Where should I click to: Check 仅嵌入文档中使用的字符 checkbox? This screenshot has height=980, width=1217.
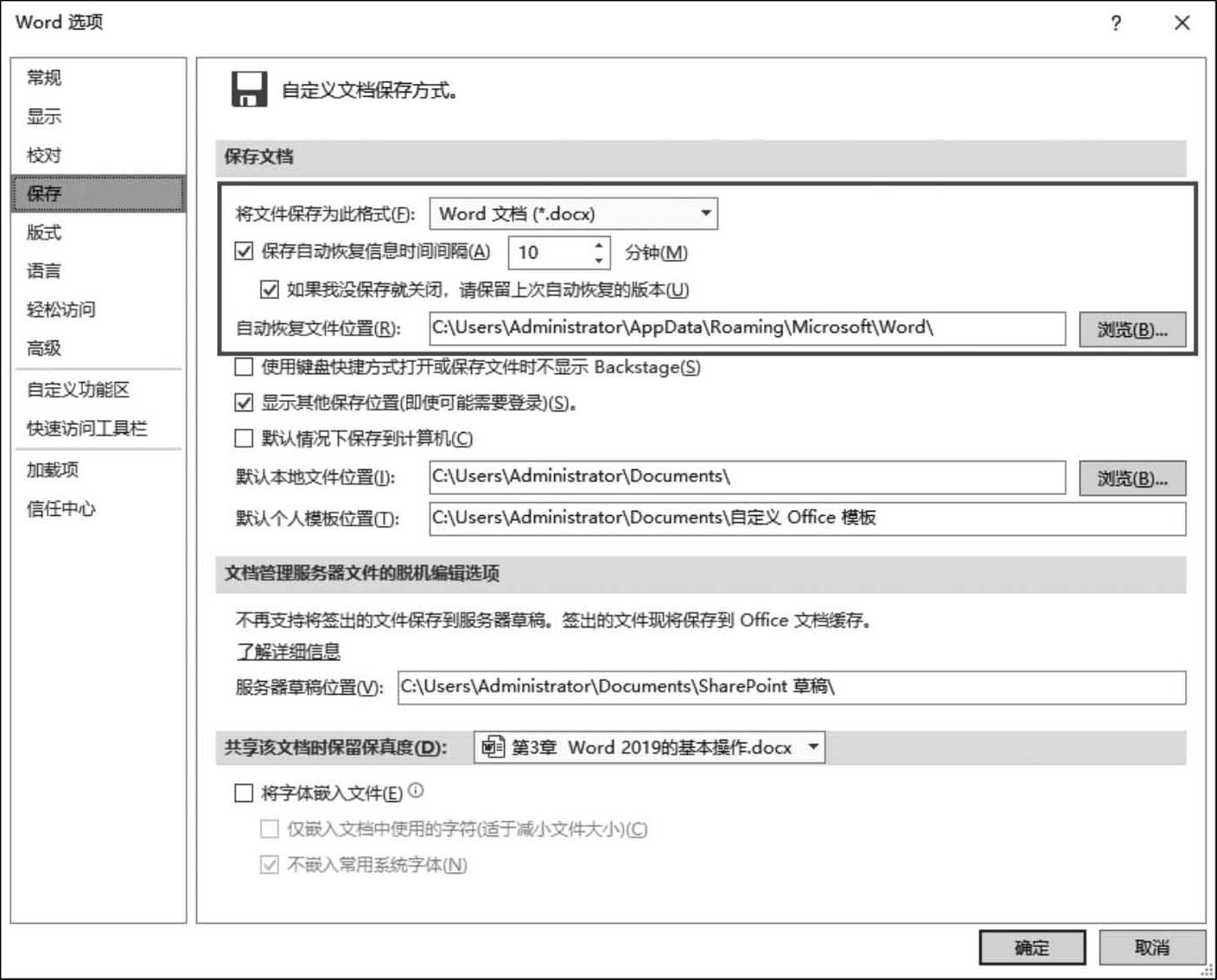click(x=270, y=830)
